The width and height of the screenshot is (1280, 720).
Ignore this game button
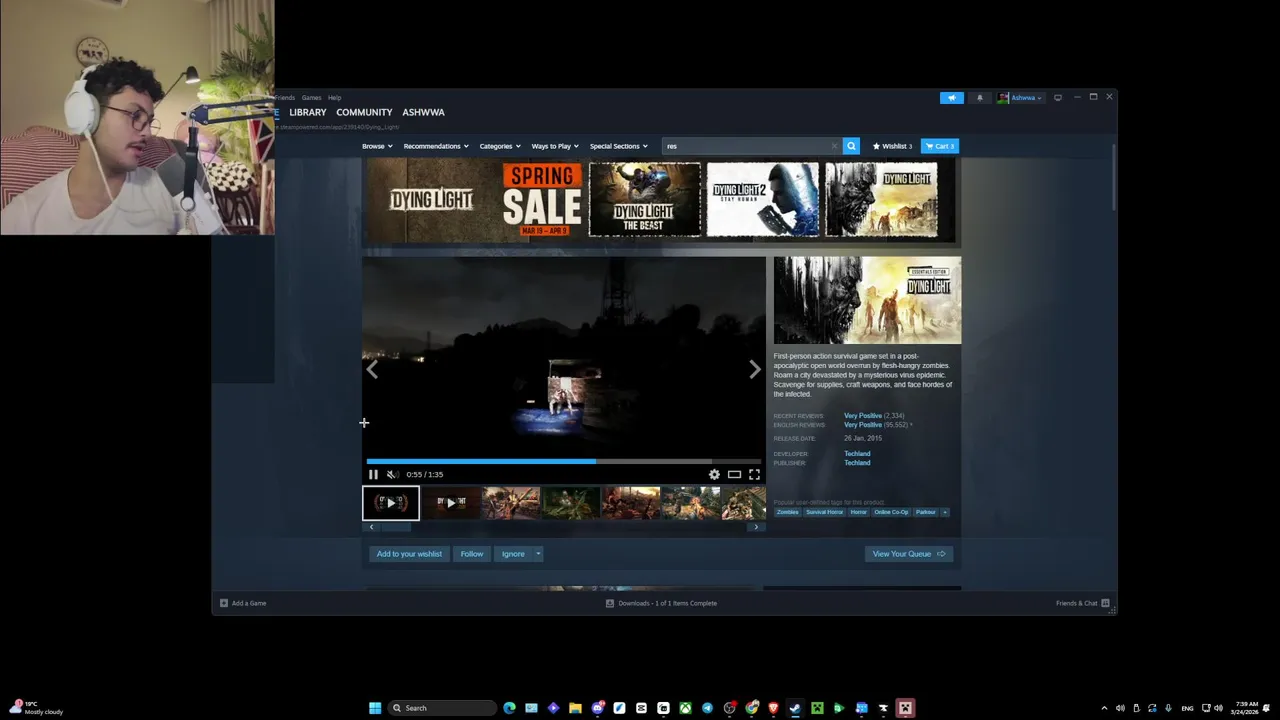(x=513, y=554)
